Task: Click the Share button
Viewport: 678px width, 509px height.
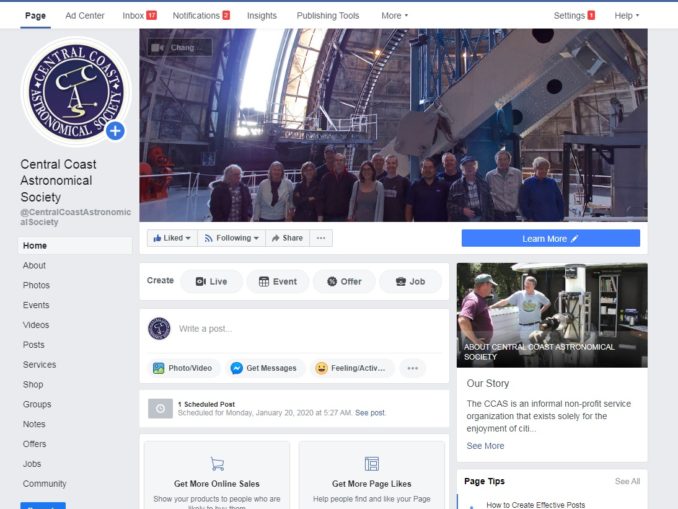Action: point(288,238)
